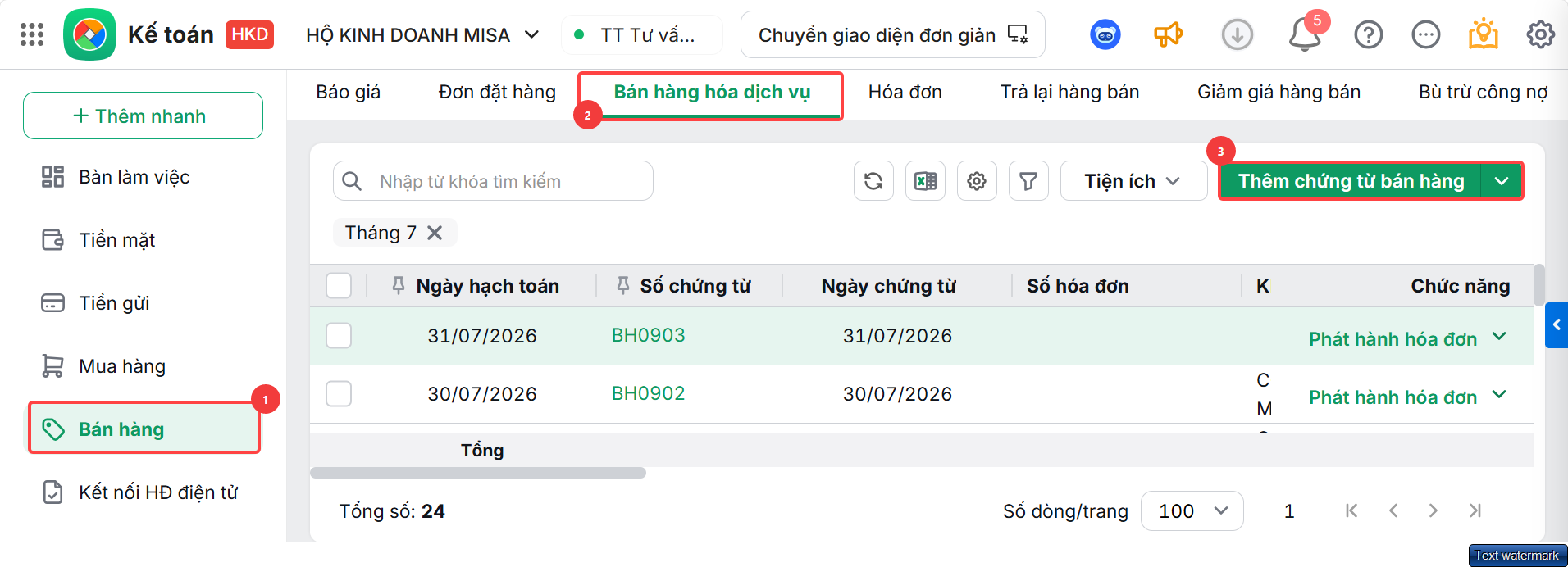Open the chatbot assistant icon

[x=1105, y=34]
